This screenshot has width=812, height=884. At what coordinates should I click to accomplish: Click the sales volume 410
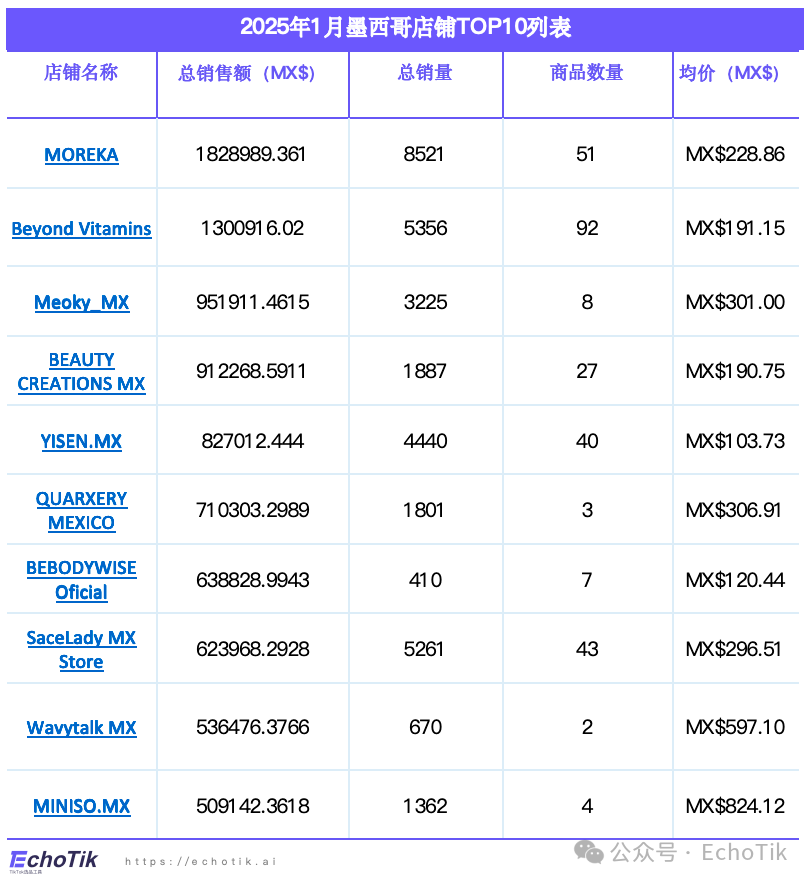click(425, 580)
